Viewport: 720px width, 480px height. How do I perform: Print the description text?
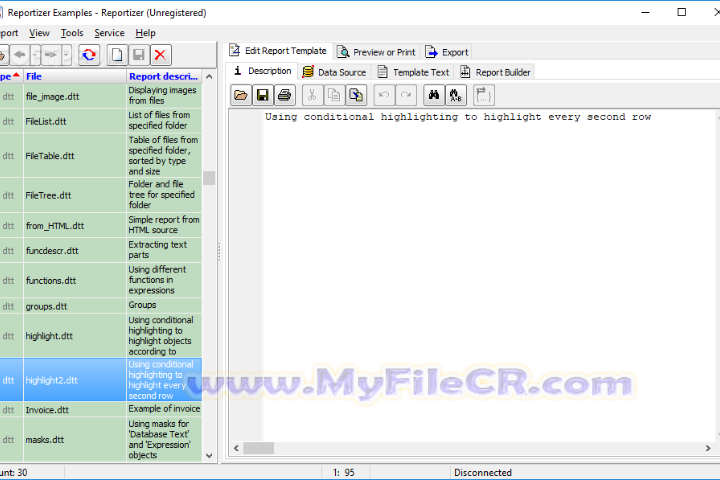[x=285, y=95]
